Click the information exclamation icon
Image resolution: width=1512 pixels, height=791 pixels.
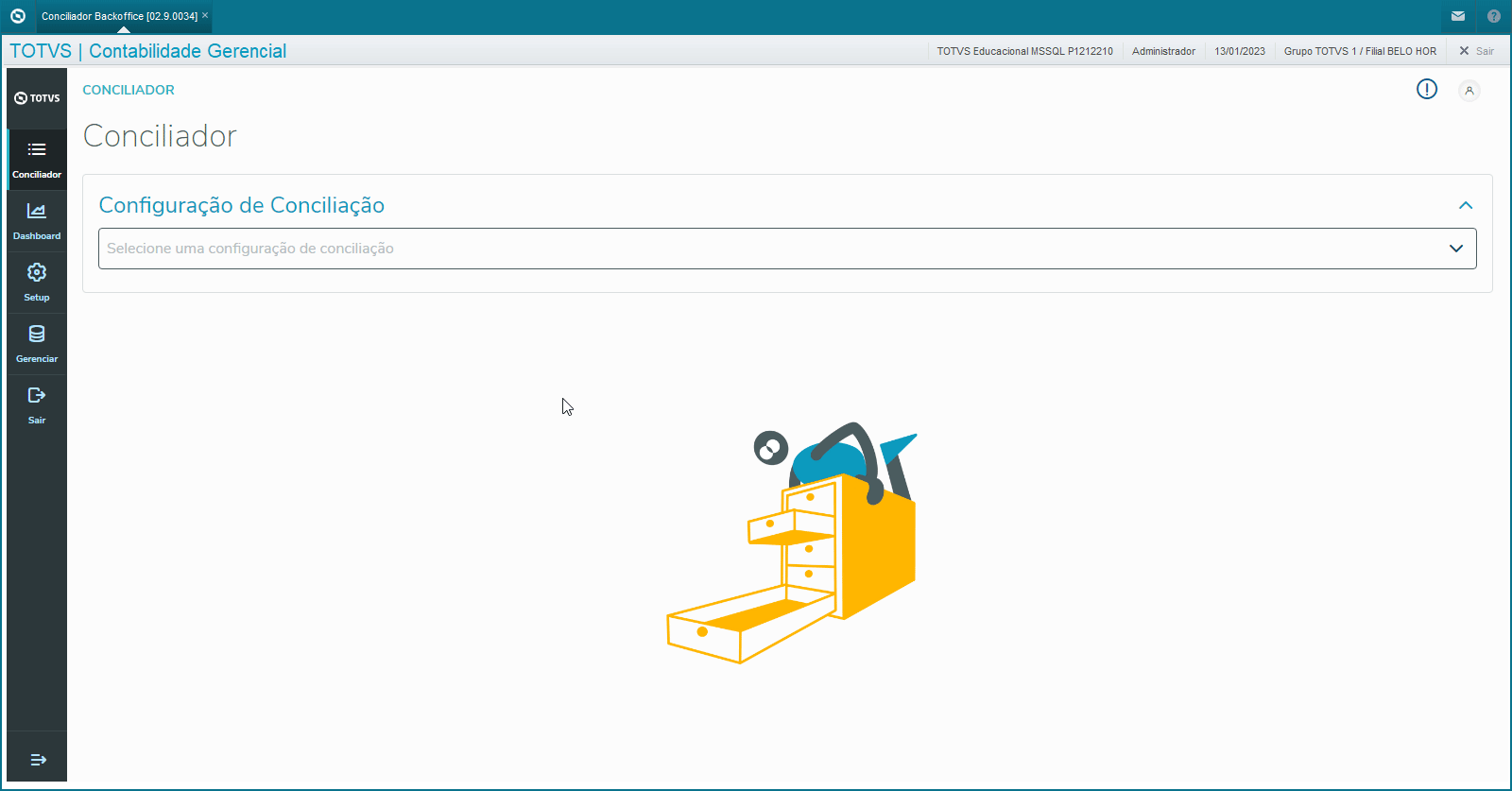tap(1427, 89)
